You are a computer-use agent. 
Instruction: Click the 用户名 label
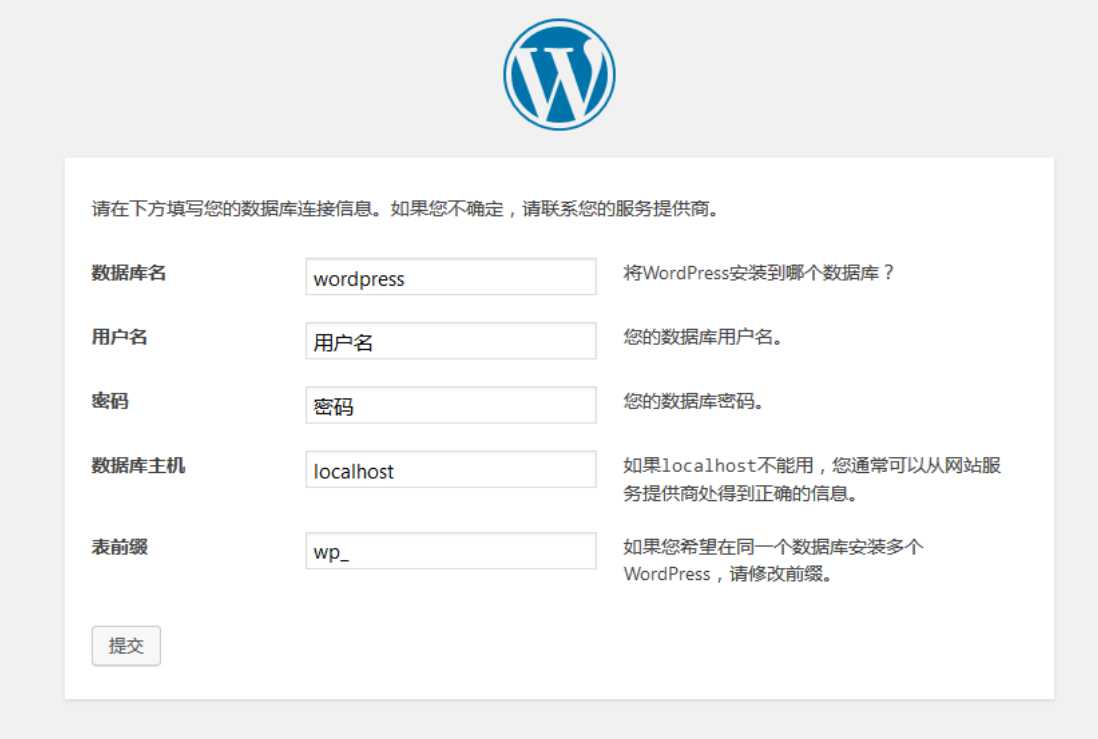click(x=119, y=337)
